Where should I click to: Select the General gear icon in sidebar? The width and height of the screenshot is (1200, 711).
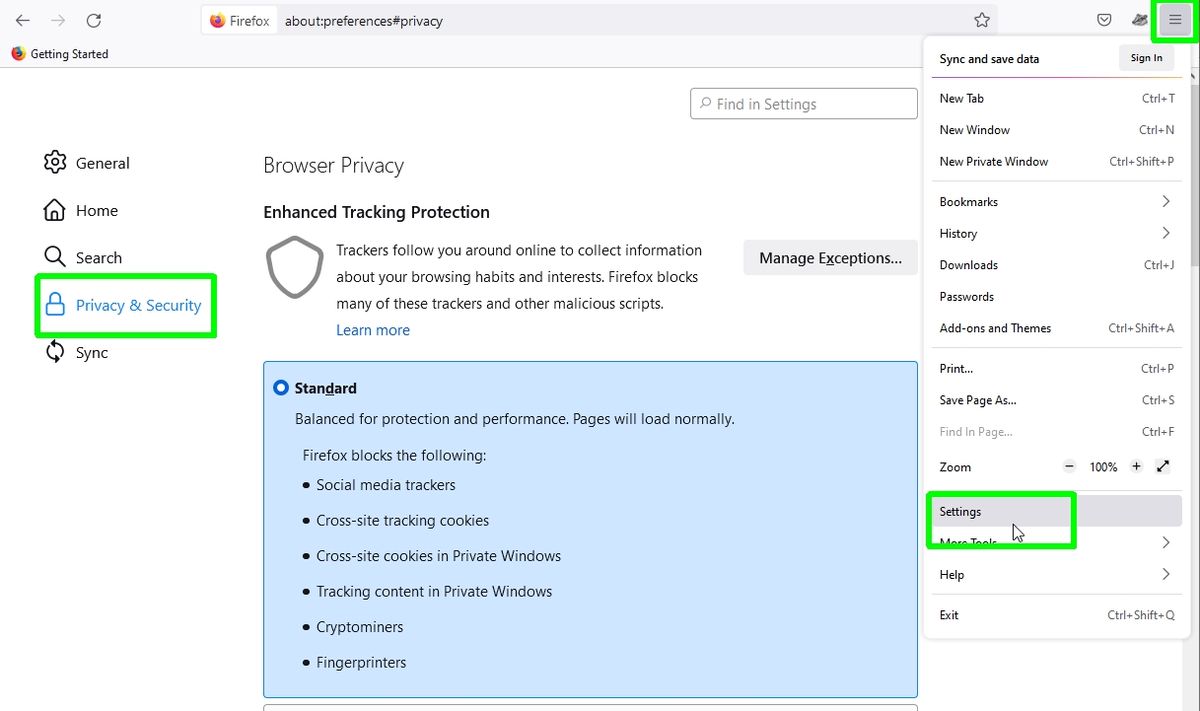coord(55,162)
